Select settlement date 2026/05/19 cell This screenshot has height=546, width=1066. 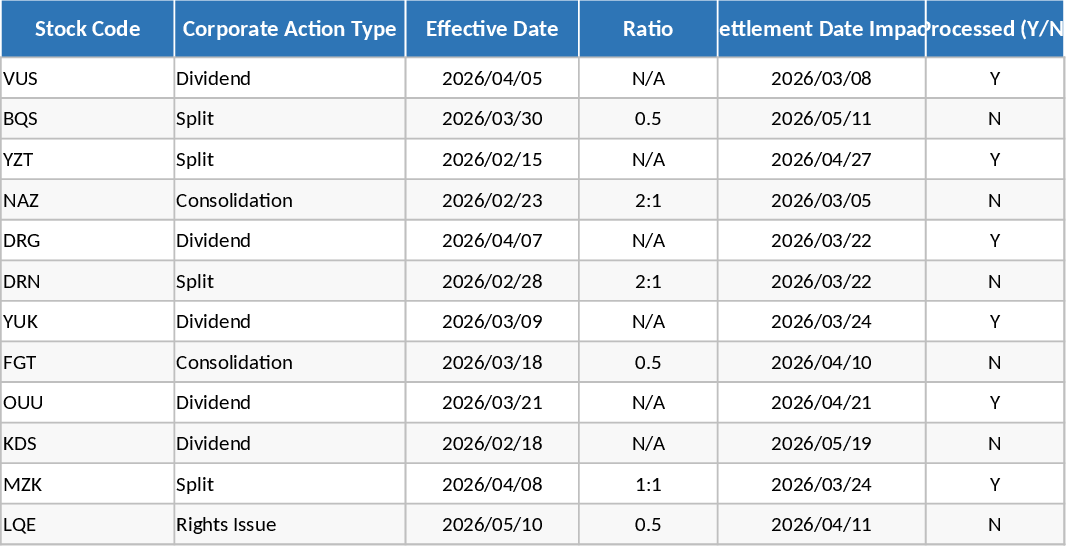pos(821,443)
